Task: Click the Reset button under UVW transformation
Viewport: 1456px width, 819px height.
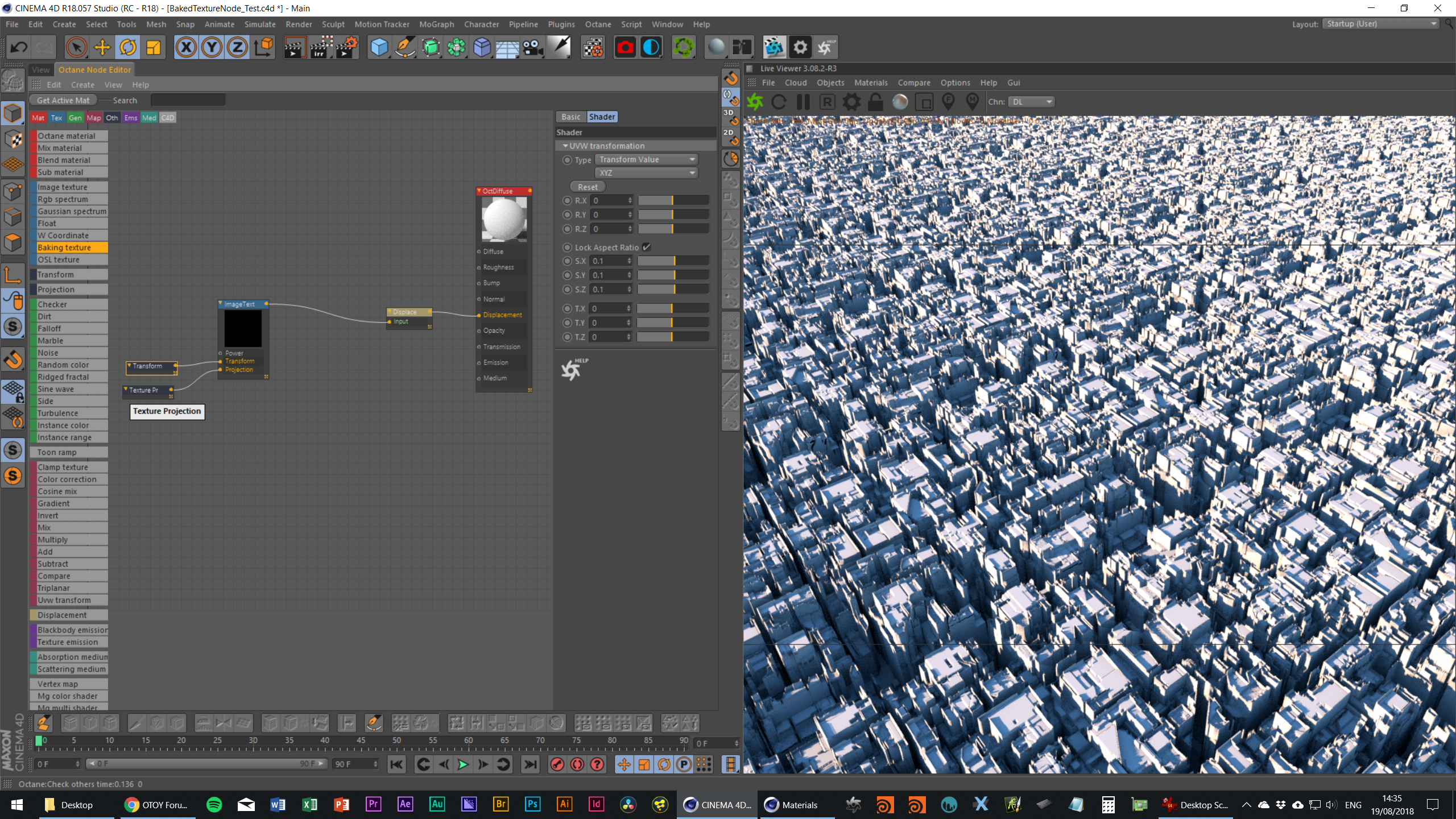Action: pyautogui.click(x=588, y=187)
